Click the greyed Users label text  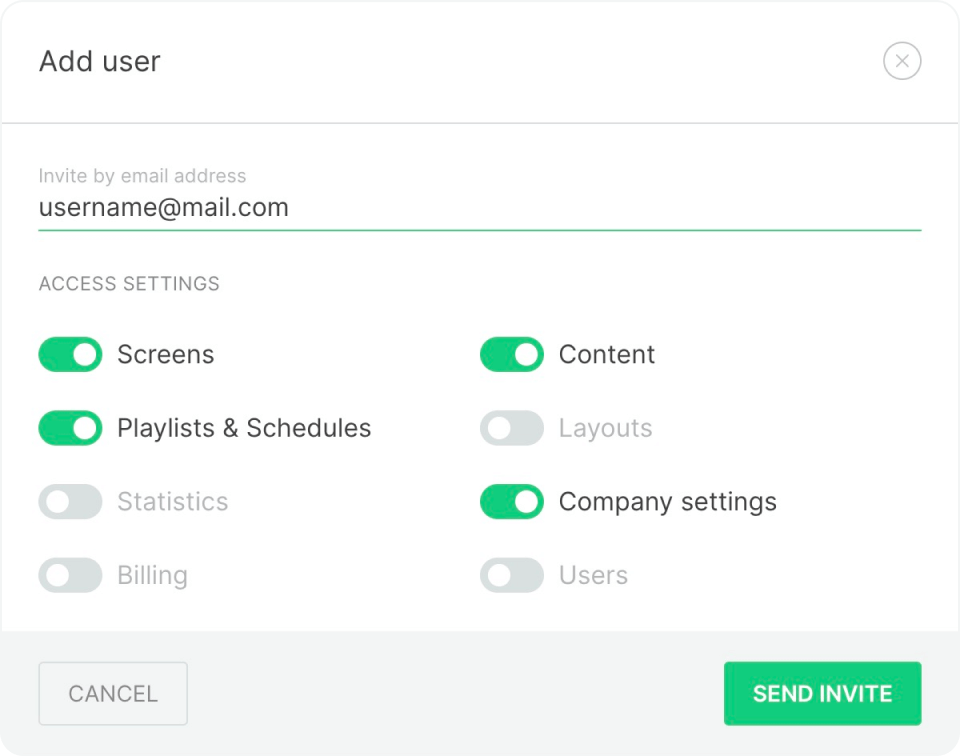click(593, 576)
